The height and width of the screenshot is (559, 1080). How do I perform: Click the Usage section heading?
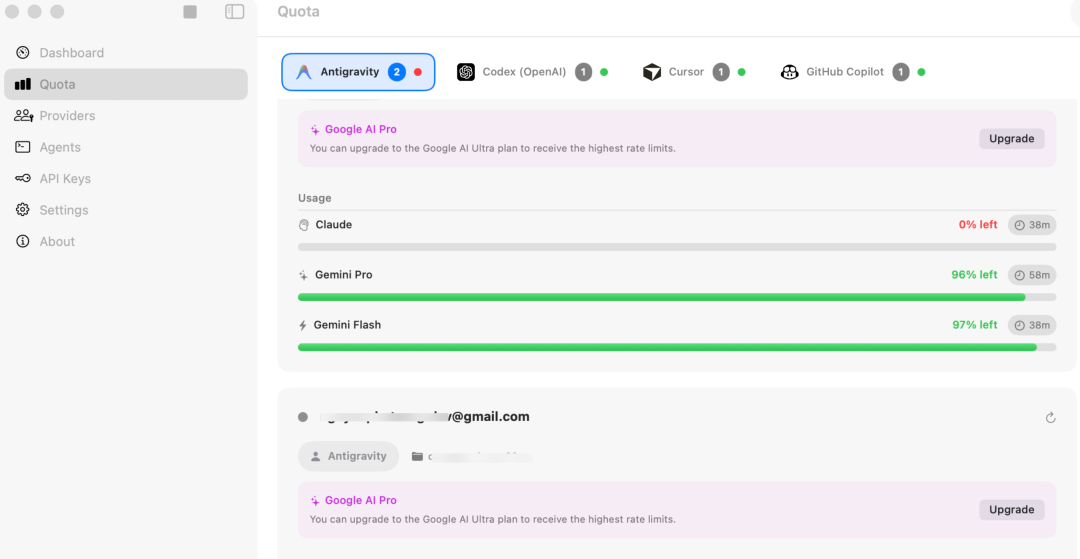(315, 198)
